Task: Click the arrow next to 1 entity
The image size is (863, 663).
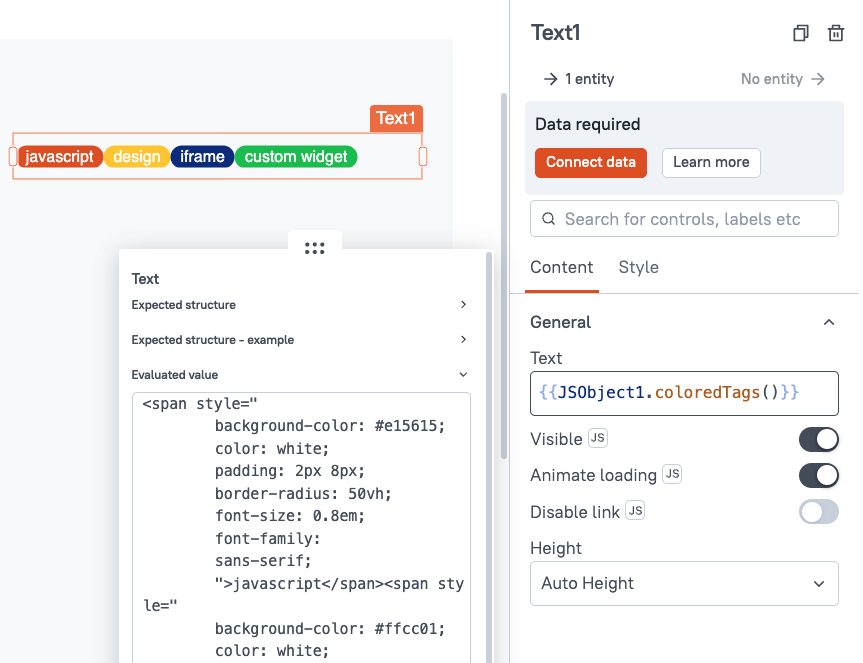Action: tap(550, 79)
